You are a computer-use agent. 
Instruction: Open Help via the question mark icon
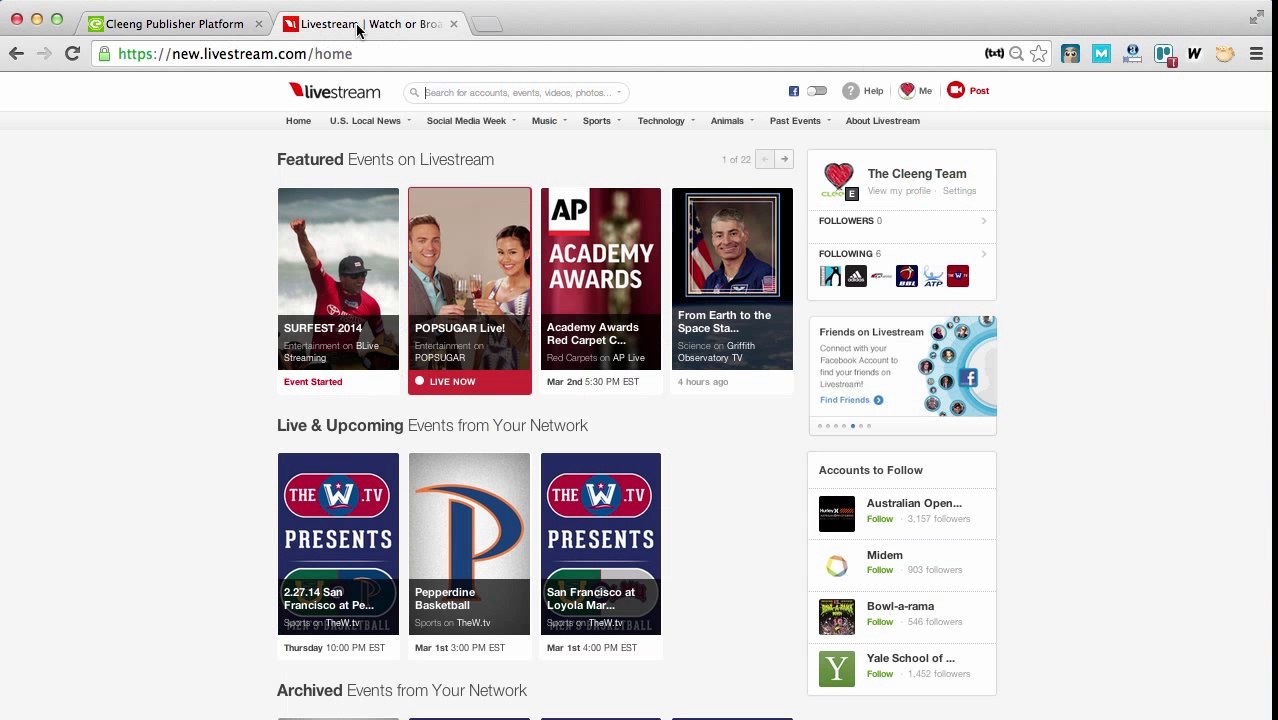(850, 91)
